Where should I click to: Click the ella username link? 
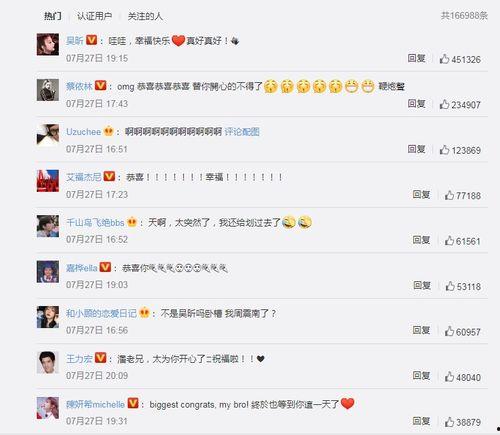(x=82, y=268)
